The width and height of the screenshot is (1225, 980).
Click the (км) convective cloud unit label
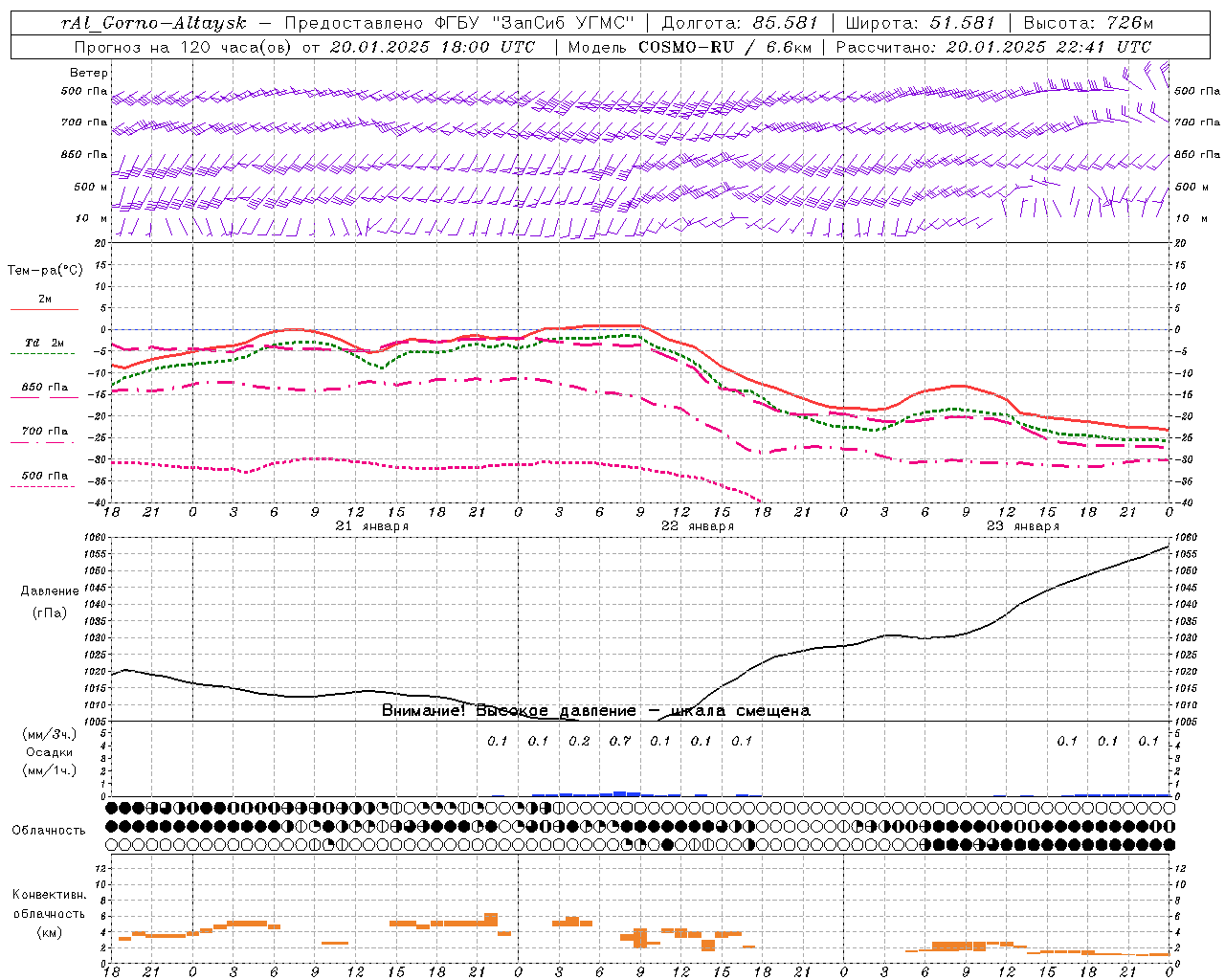point(49,931)
